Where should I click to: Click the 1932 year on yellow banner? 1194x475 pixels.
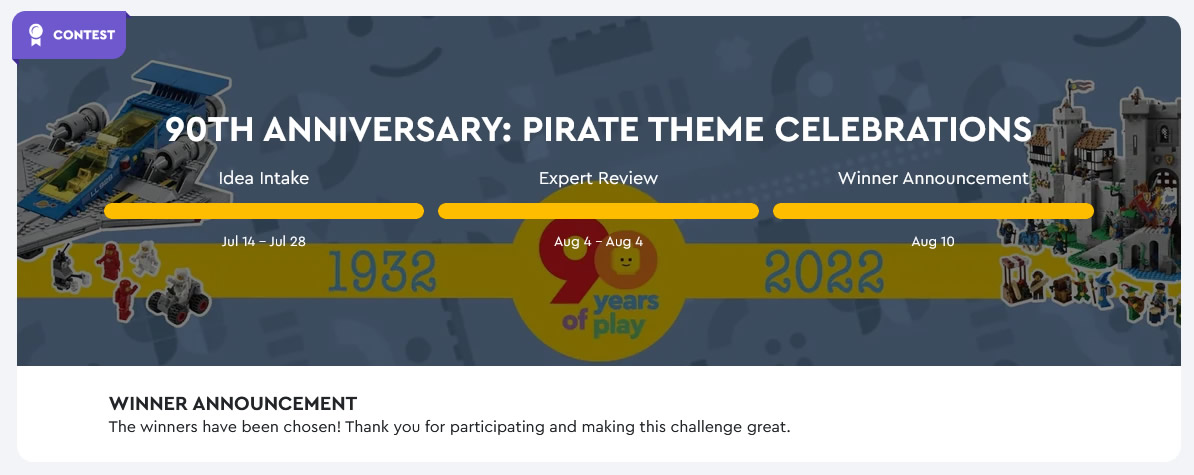(382, 272)
